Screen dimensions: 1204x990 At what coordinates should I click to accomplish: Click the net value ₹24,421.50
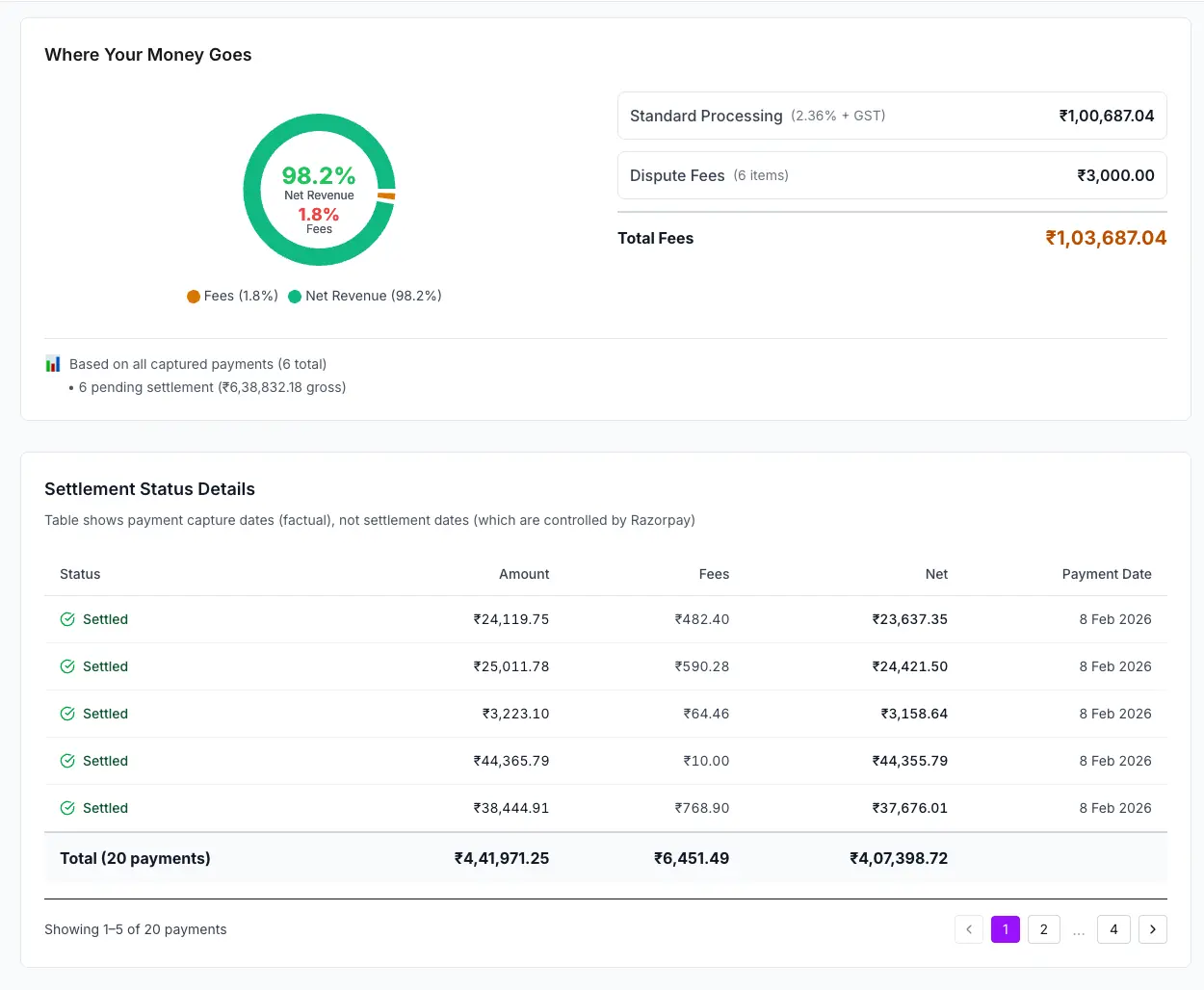[x=910, y=666]
